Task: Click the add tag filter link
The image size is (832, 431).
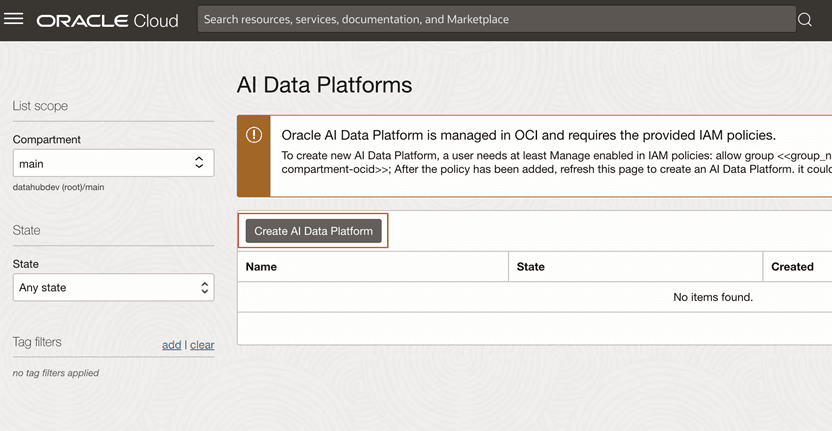Action: (x=171, y=345)
